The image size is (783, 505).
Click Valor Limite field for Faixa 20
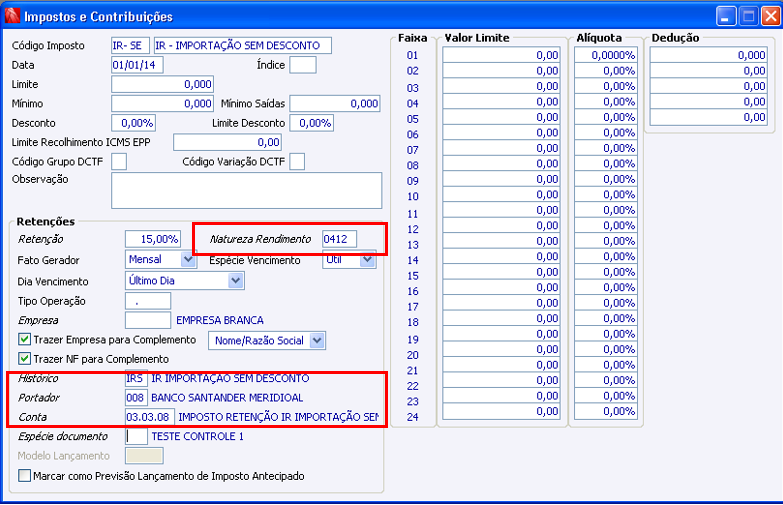click(x=501, y=350)
